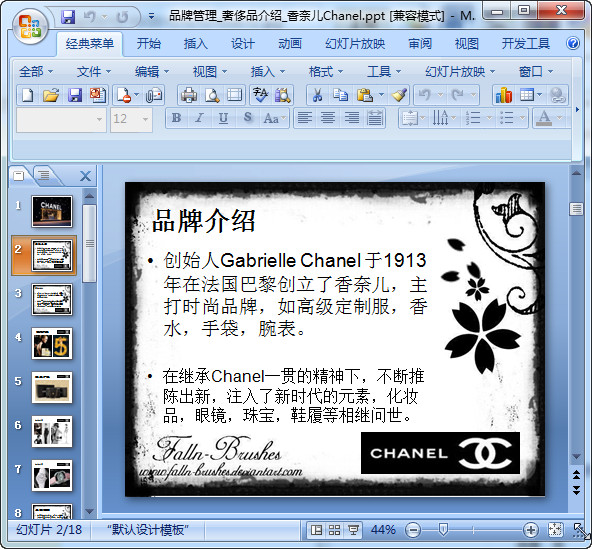The height and width of the screenshot is (549, 592).
Task: Expand the 全部 menu dropdown
Action: [x=36, y=71]
